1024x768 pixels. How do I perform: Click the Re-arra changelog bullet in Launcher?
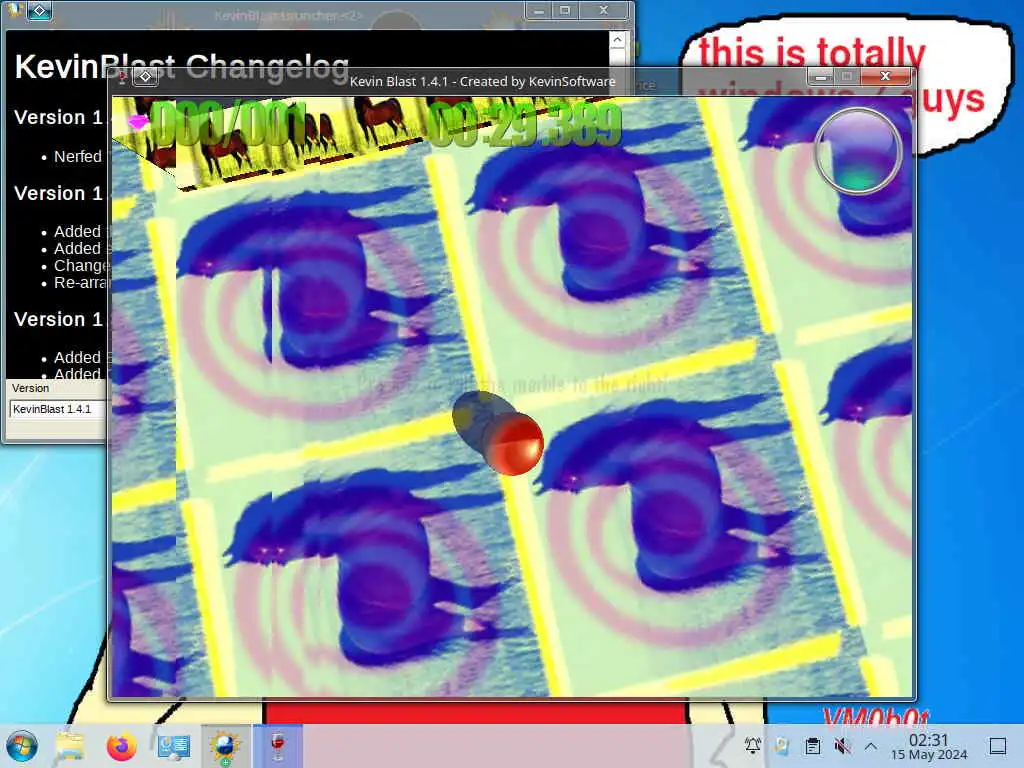click(x=80, y=283)
